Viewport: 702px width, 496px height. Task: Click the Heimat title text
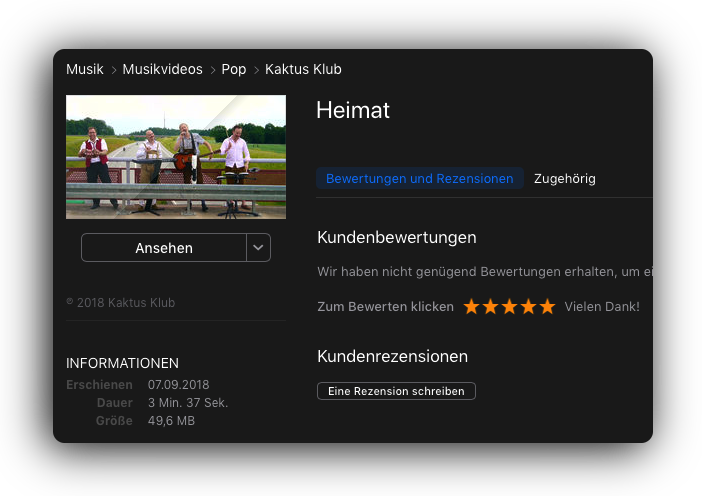(353, 110)
